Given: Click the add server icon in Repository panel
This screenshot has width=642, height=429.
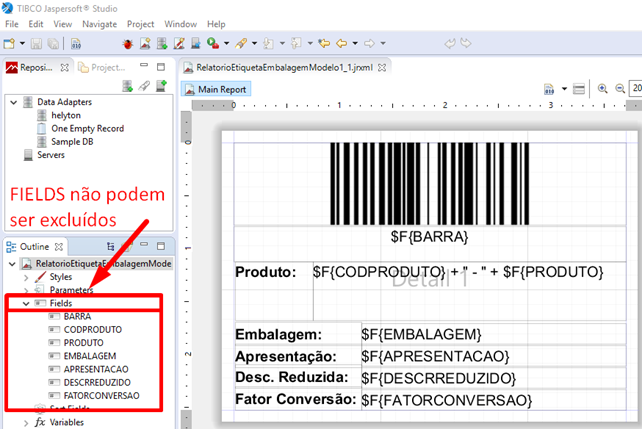Looking at the screenshot, I should point(162,86).
